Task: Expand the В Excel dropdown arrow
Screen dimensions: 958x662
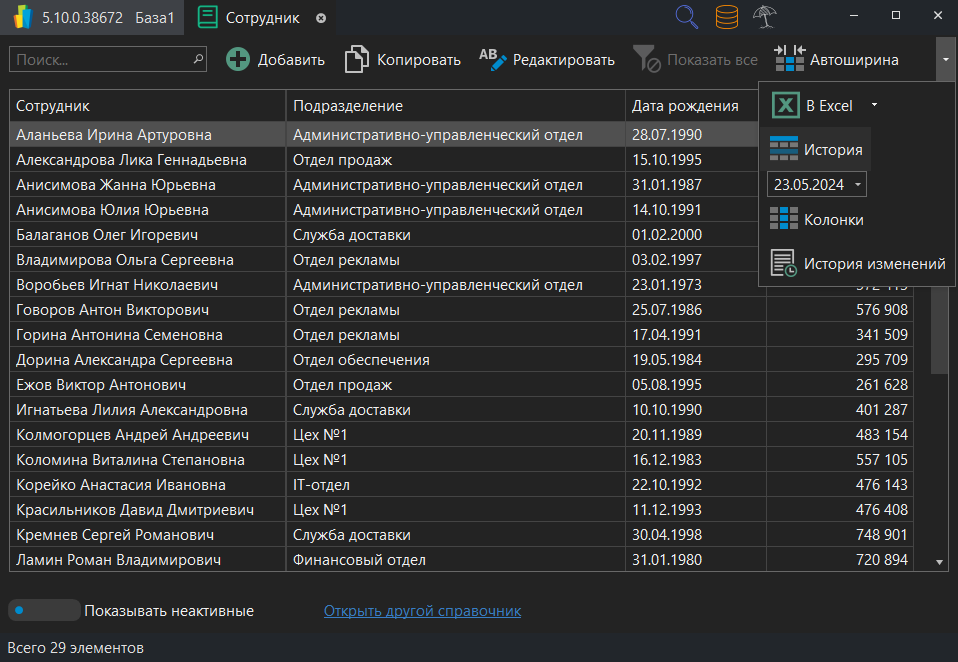Action: (874, 105)
